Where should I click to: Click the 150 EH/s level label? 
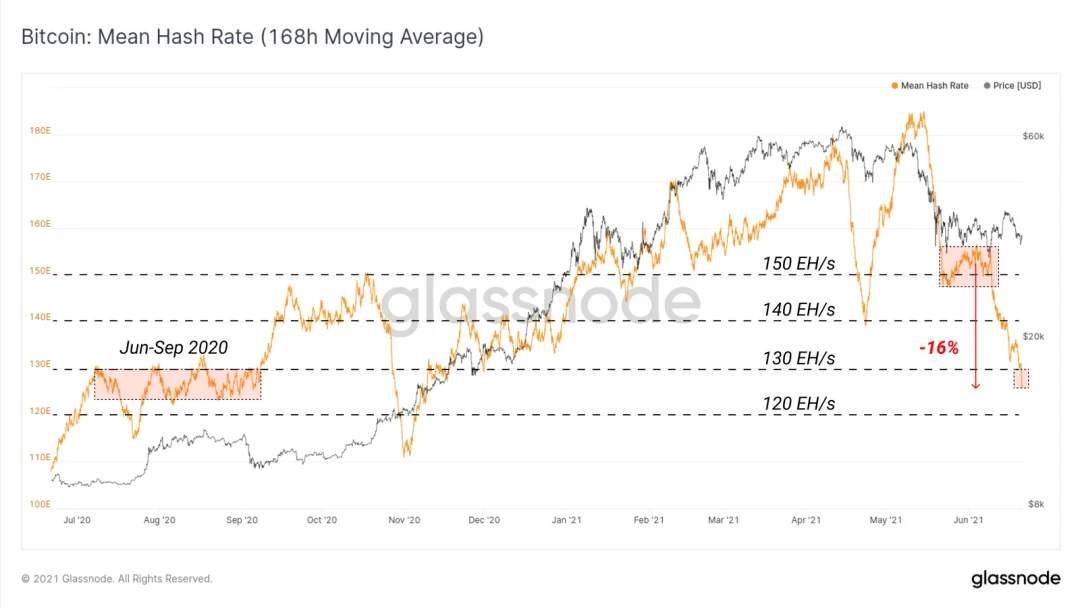[x=798, y=264]
